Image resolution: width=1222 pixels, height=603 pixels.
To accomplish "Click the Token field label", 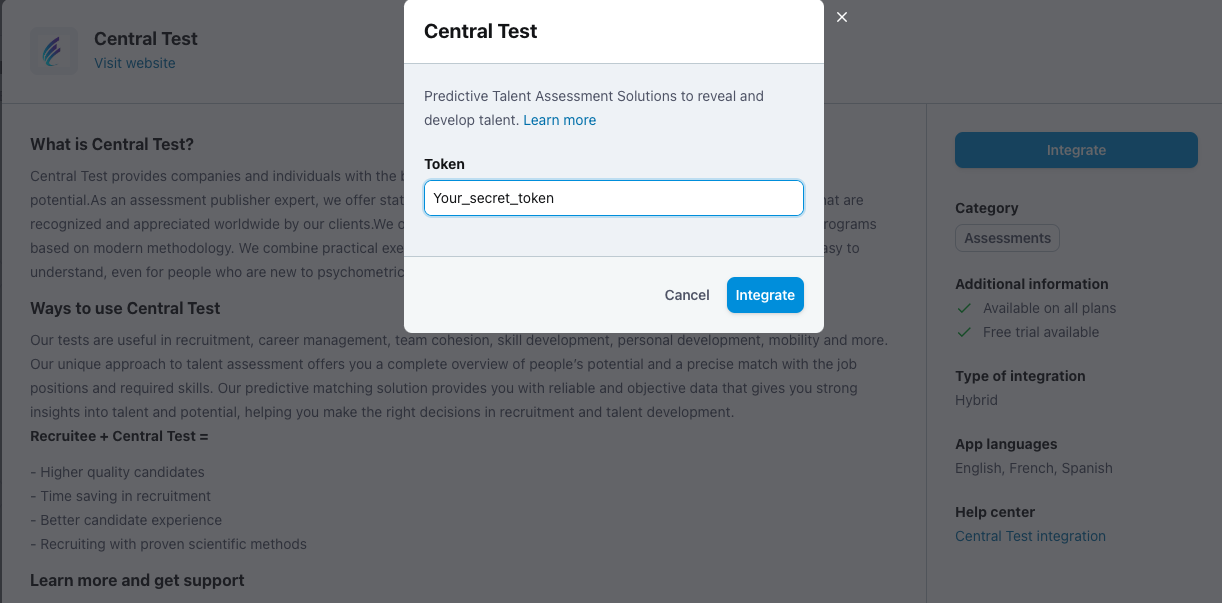I will 444,164.
